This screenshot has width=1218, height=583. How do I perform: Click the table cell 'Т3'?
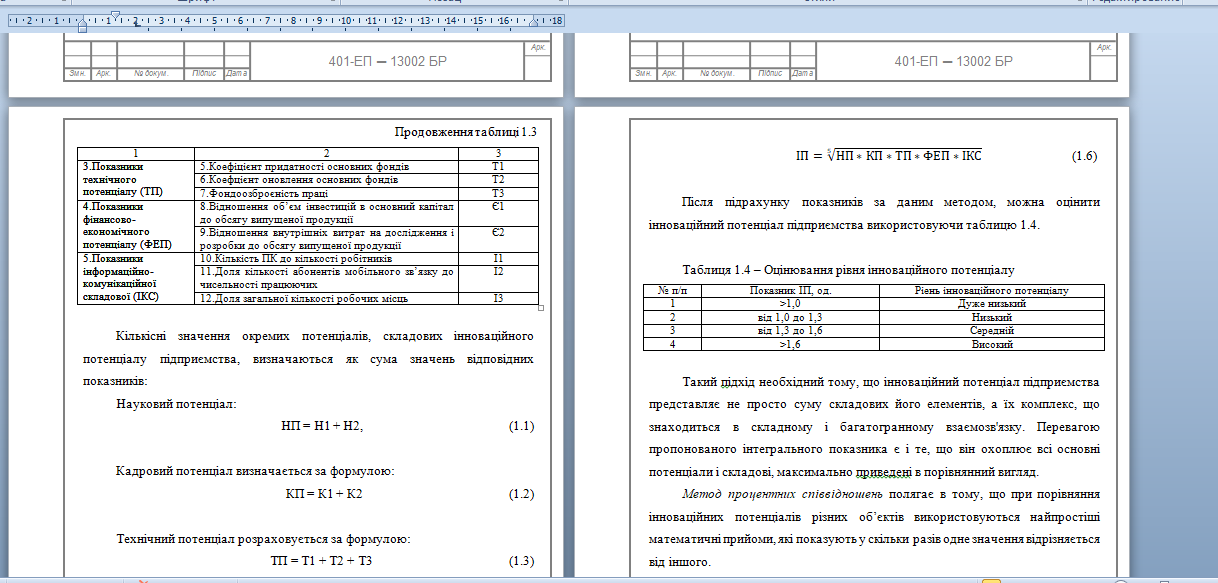pos(498,192)
